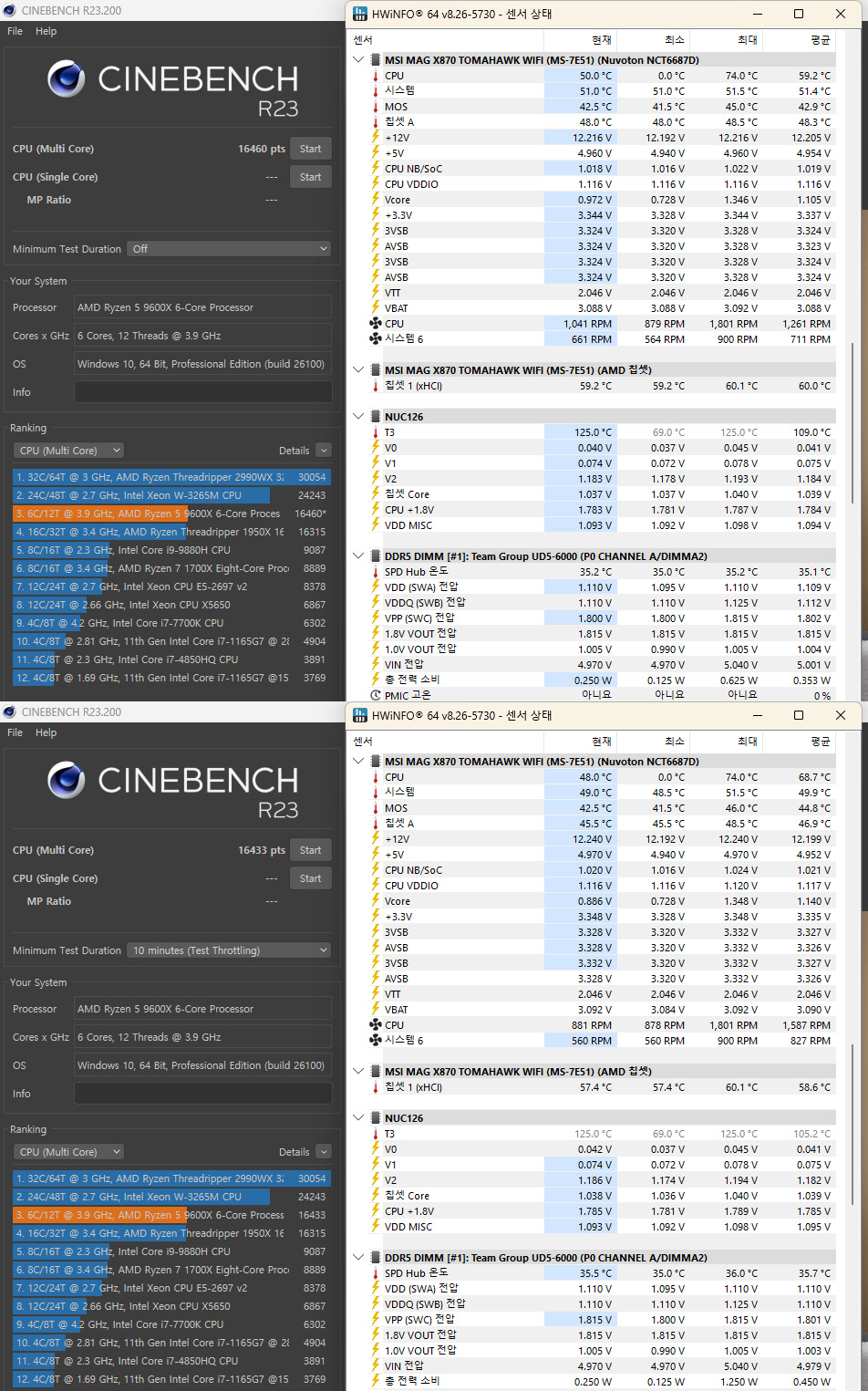868x1391 pixels.
Task: Start Multi Core test beside 16460 pts
Action: [x=310, y=149]
